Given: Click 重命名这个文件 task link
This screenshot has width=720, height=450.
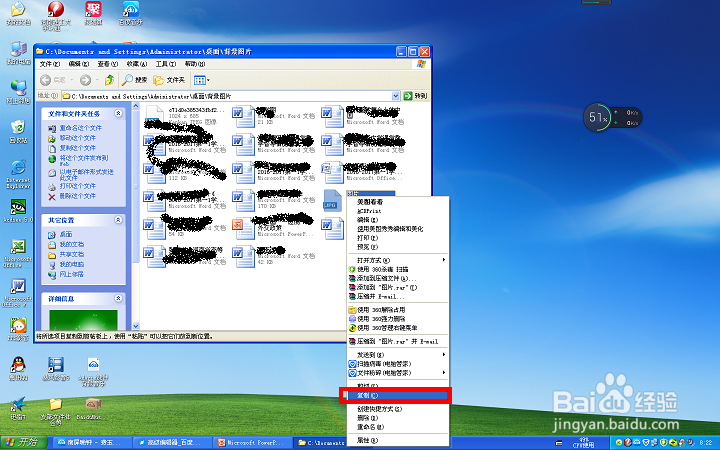Looking at the screenshot, I should click(80, 128).
